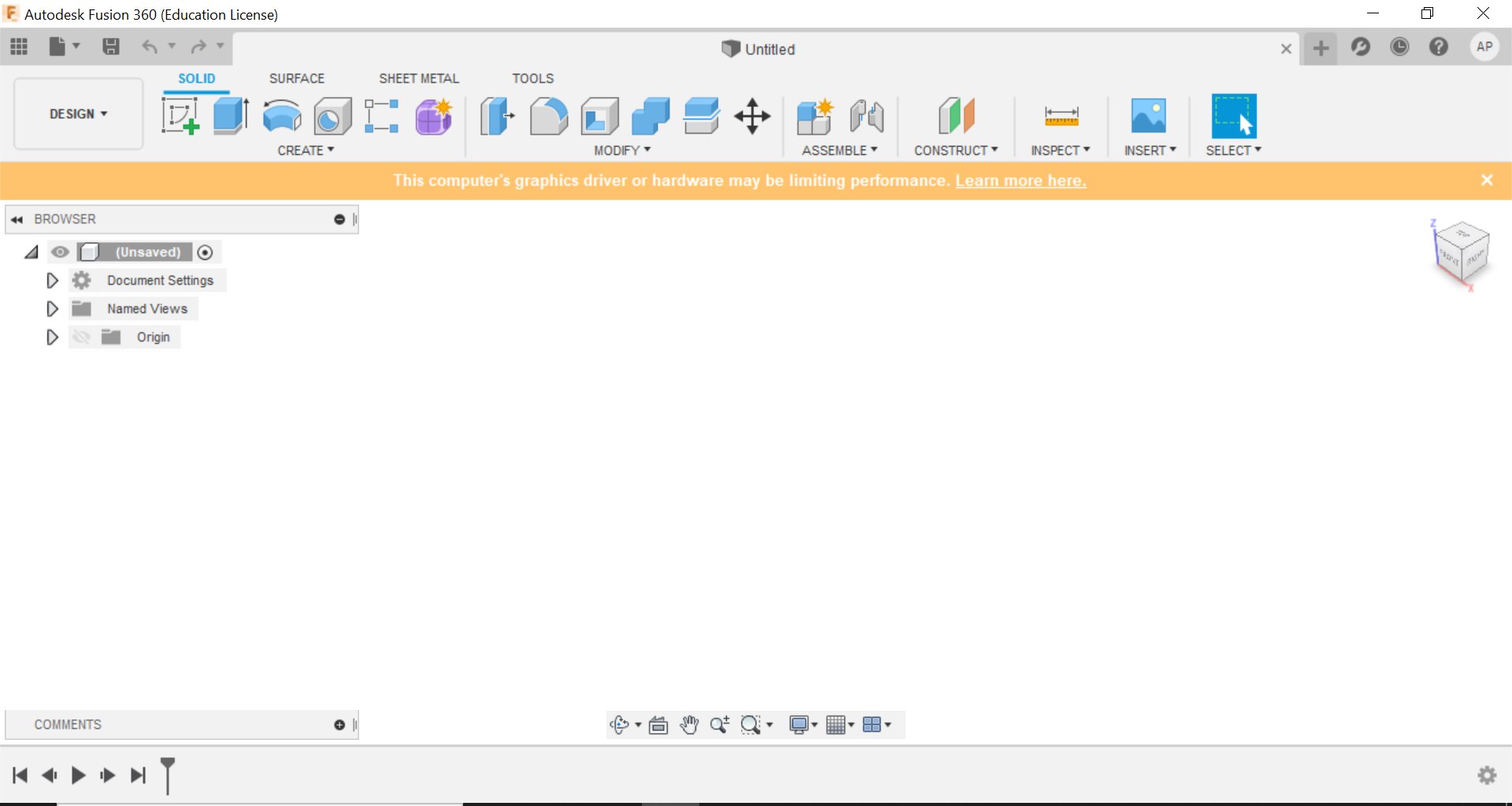Screen dimensions: 1512x806
Task: Select the Revolve tool icon
Action: [x=282, y=116]
